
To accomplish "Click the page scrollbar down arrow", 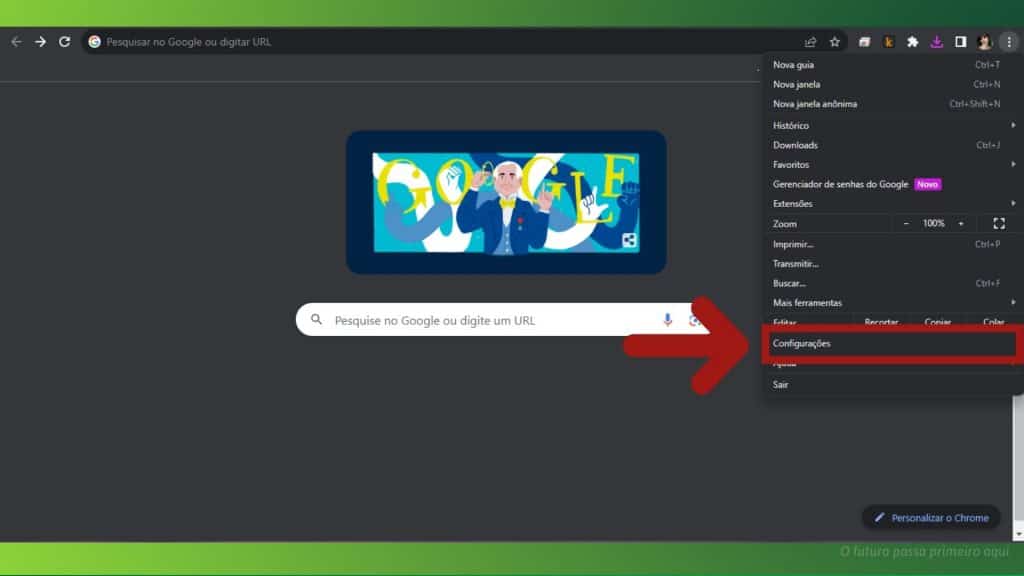I will pos(1019,535).
